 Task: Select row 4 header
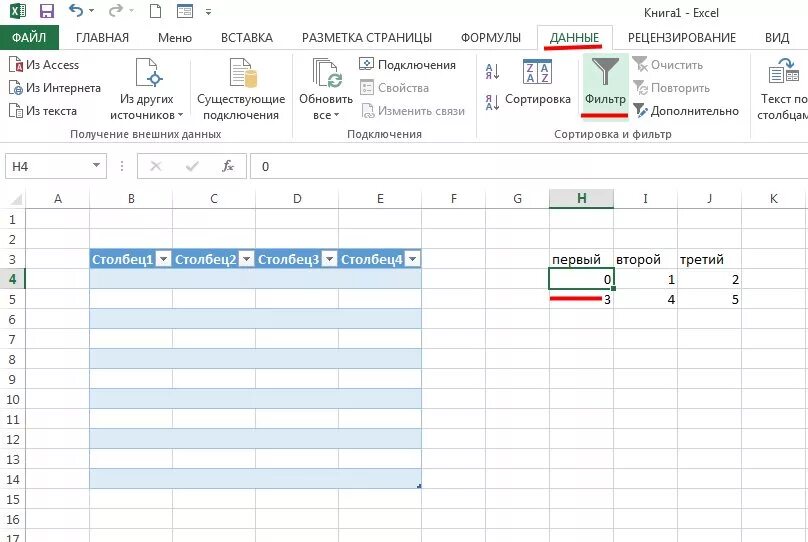[12, 279]
